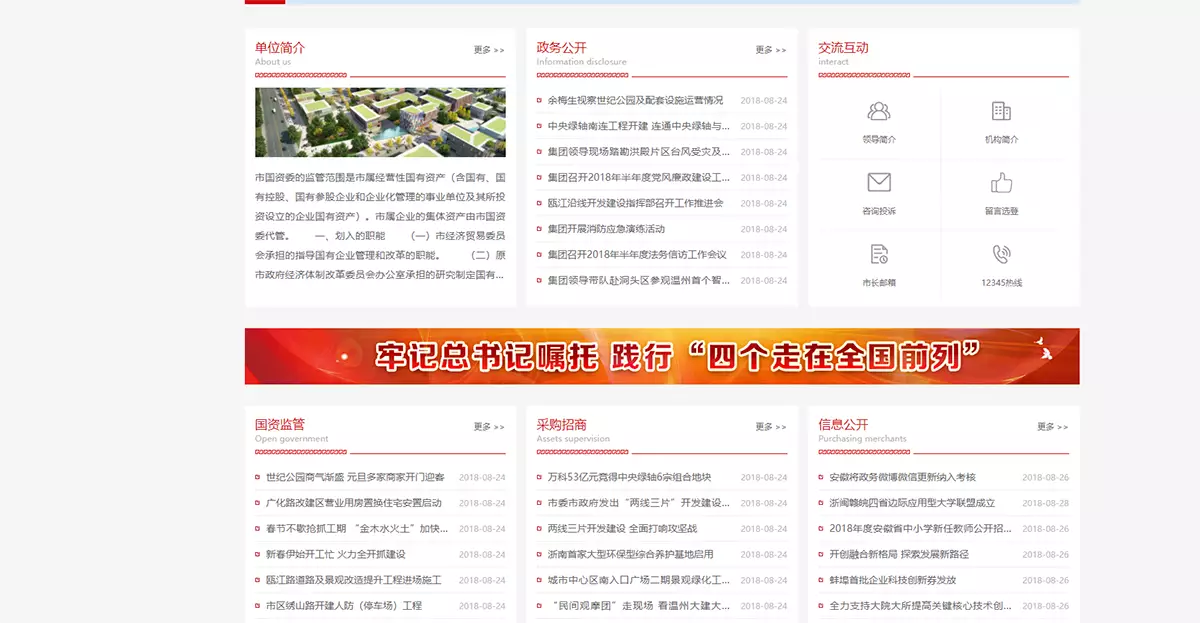Show 更多 items under 国资监管
The height and width of the screenshot is (623, 1200).
489,427
